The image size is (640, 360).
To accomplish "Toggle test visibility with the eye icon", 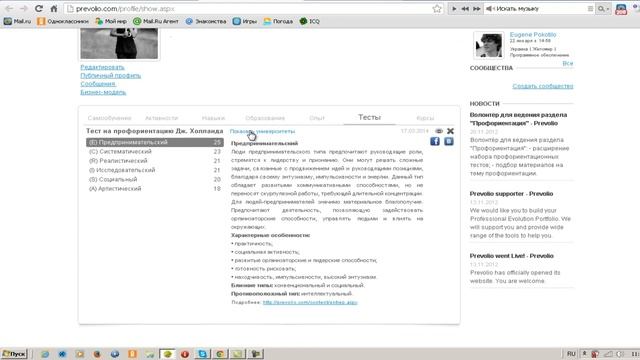I will pos(439,131).
